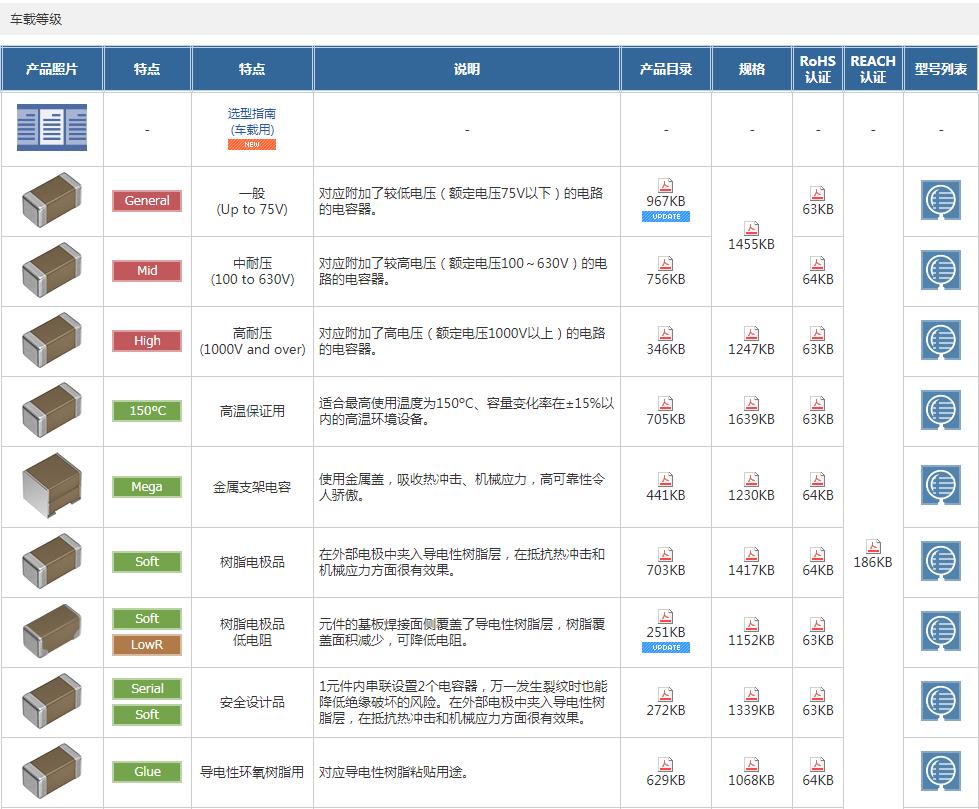This screenshot has width=979, height=809.
Task: Click the Mega metal frame capacitor image
Action: tap(51, 487)
